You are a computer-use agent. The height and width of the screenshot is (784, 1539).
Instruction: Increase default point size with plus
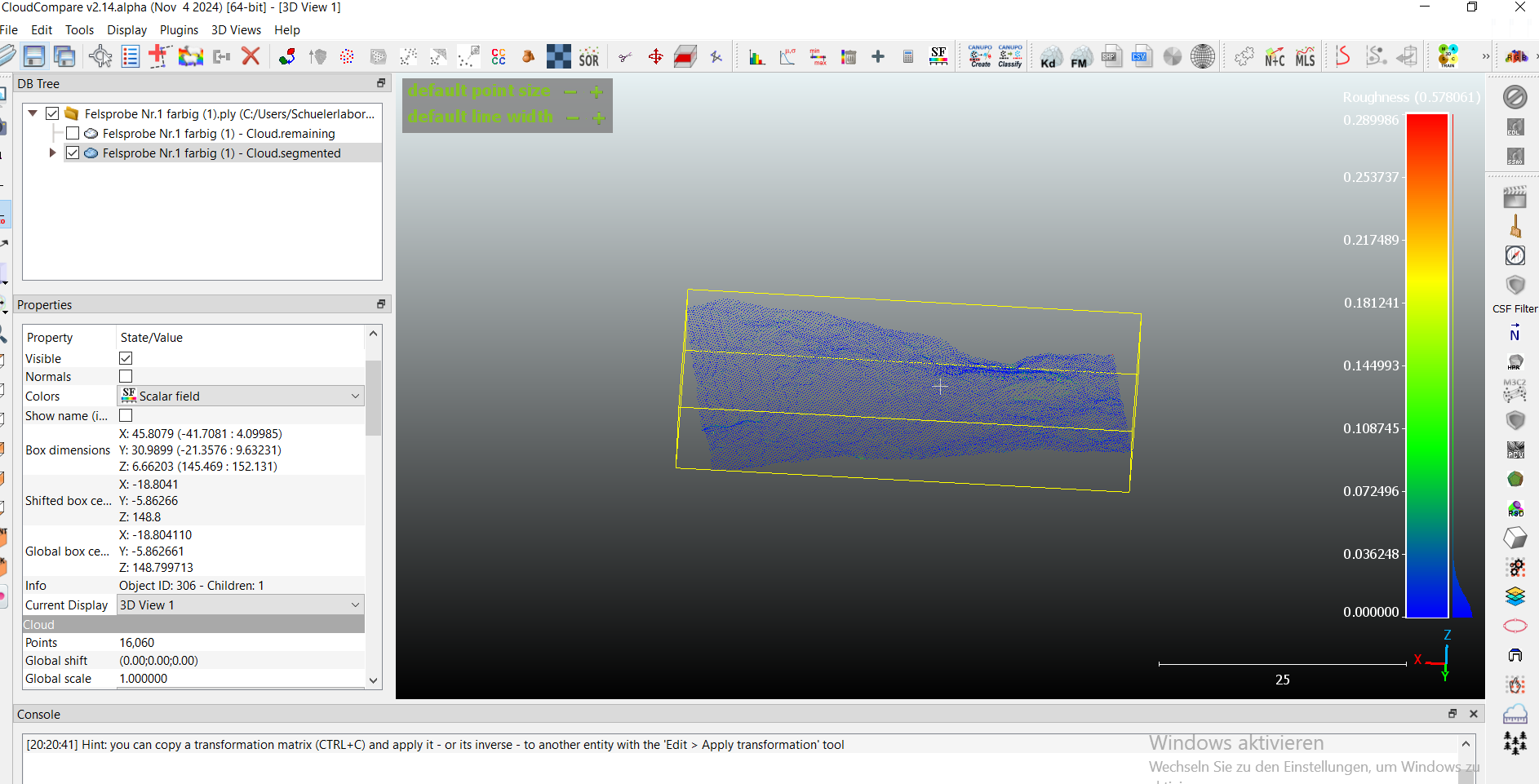tap(597, 91)
